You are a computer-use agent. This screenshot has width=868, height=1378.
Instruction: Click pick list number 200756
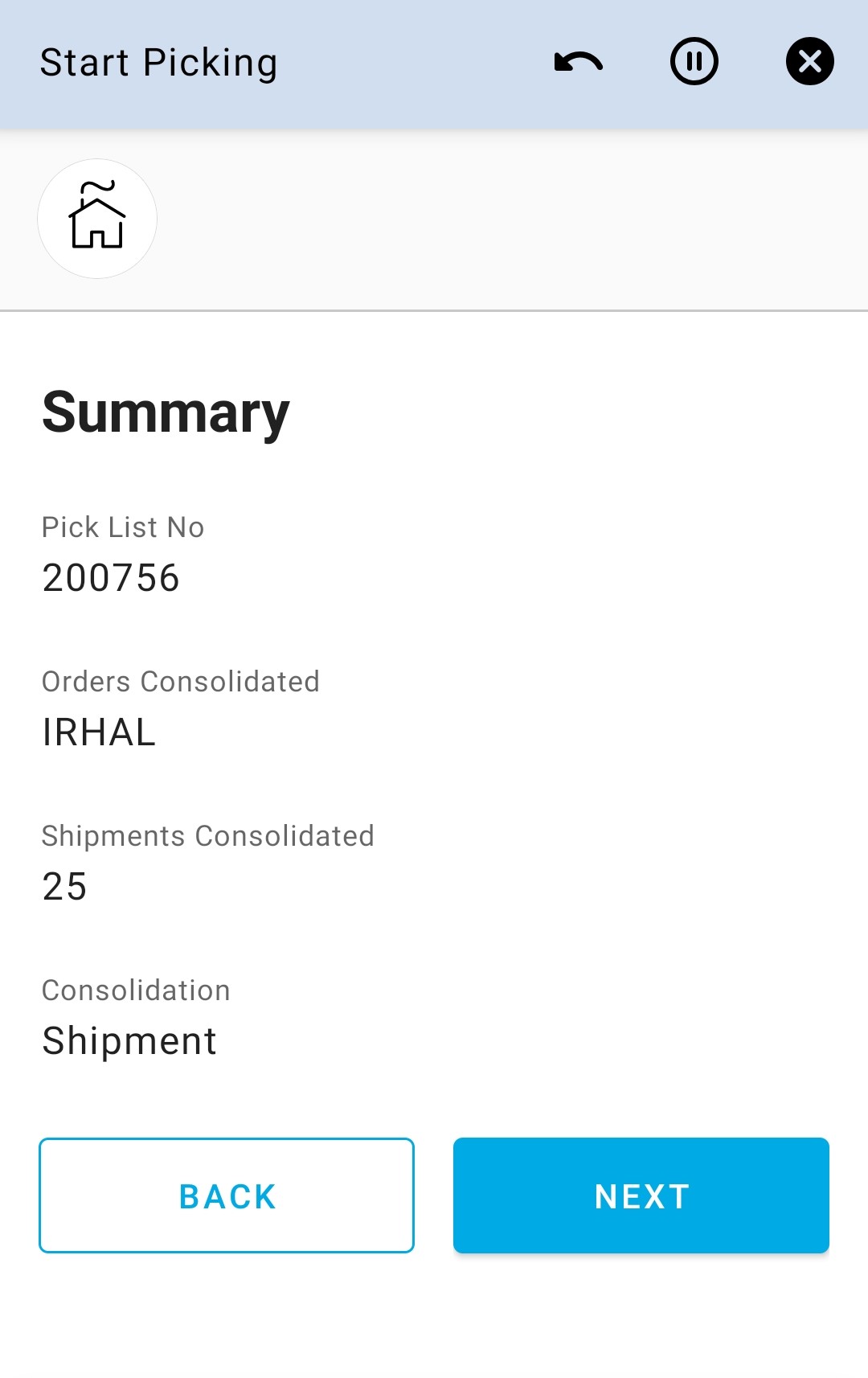(111, 578)
